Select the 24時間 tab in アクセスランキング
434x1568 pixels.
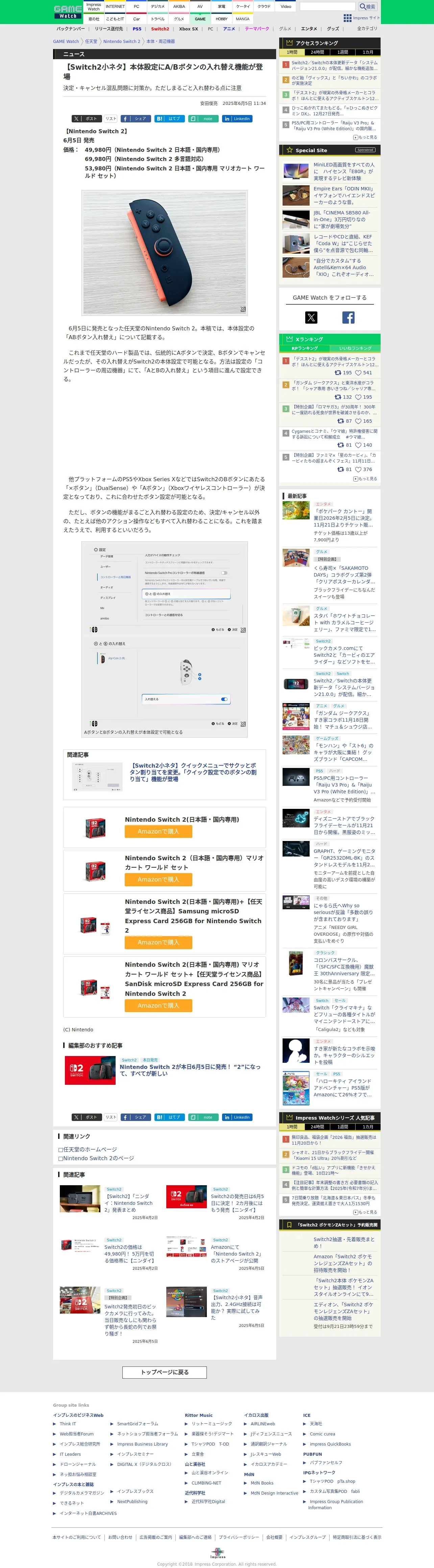[x=318, y=52]
